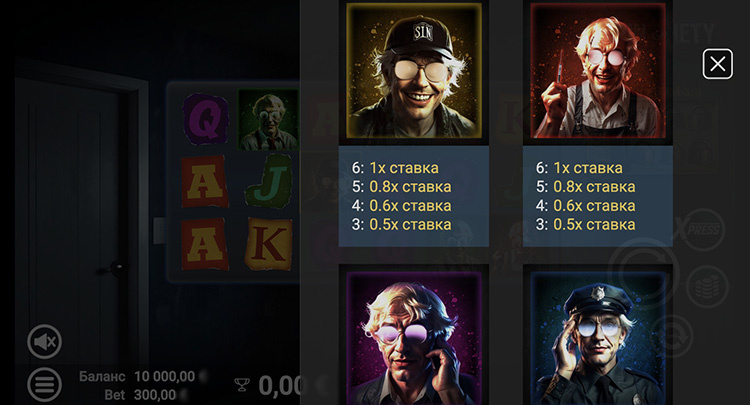Close the paytable overlay with X
This screenshot has height=405, width=750.
pos(717,64)
